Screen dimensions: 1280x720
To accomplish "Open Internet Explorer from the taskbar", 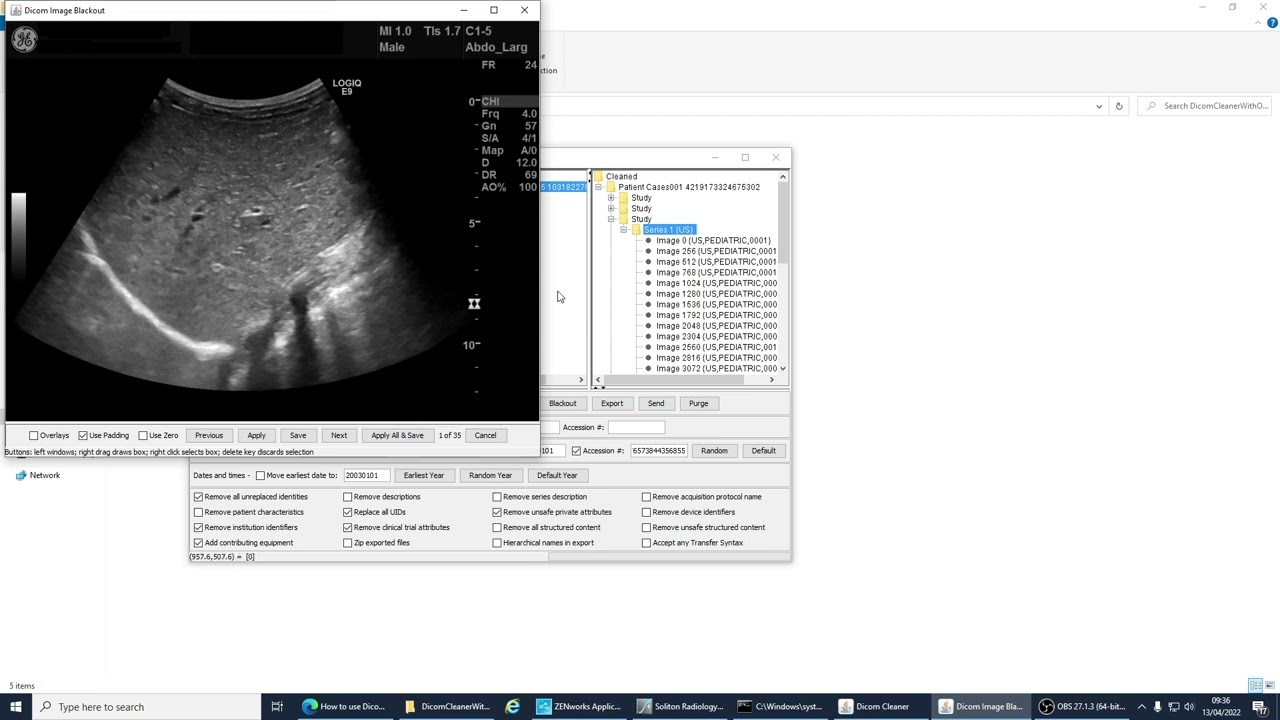I will point(512,707).
